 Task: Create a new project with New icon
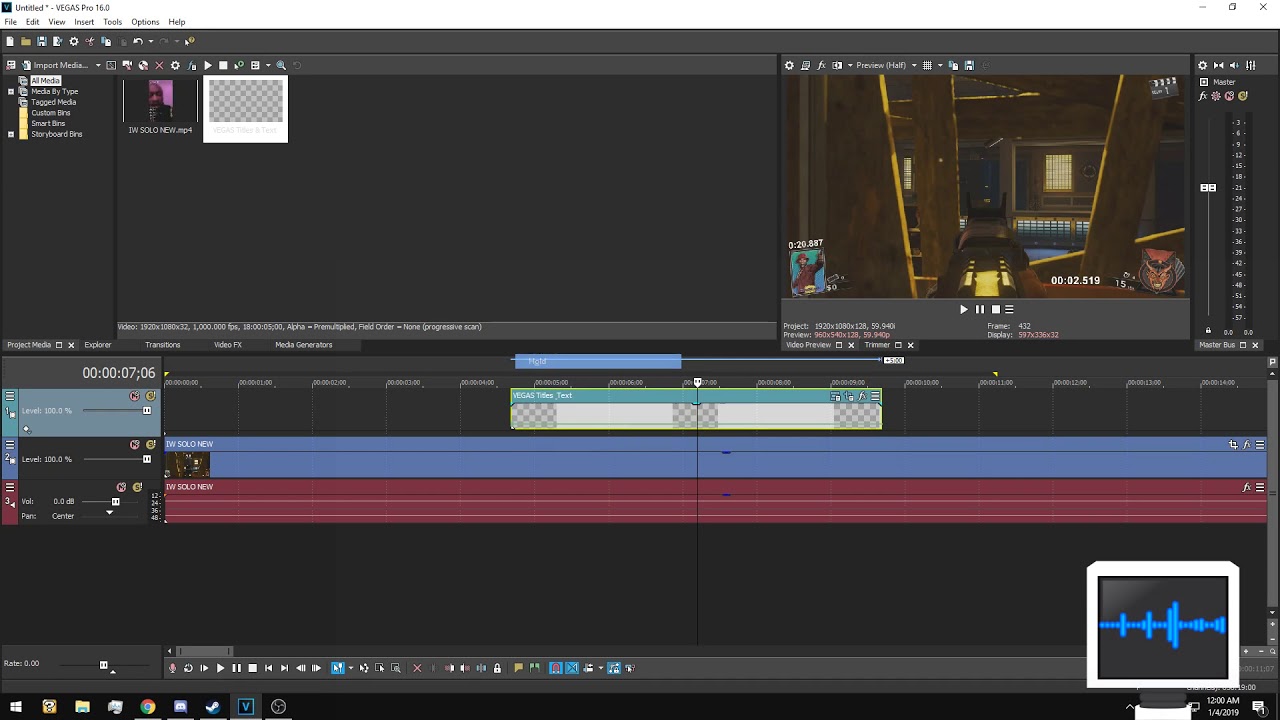click(10, 41)
